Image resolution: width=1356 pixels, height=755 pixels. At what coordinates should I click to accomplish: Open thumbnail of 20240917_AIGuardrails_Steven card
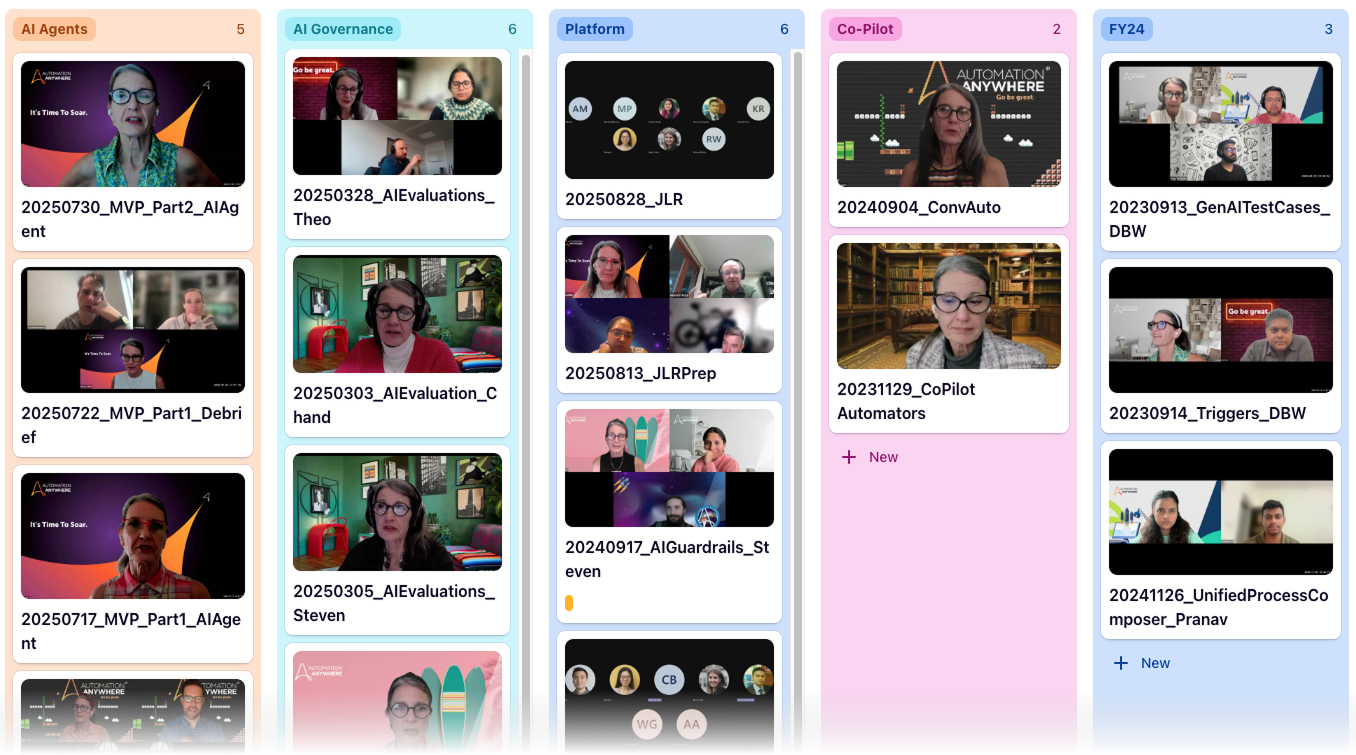coord(669,468)
